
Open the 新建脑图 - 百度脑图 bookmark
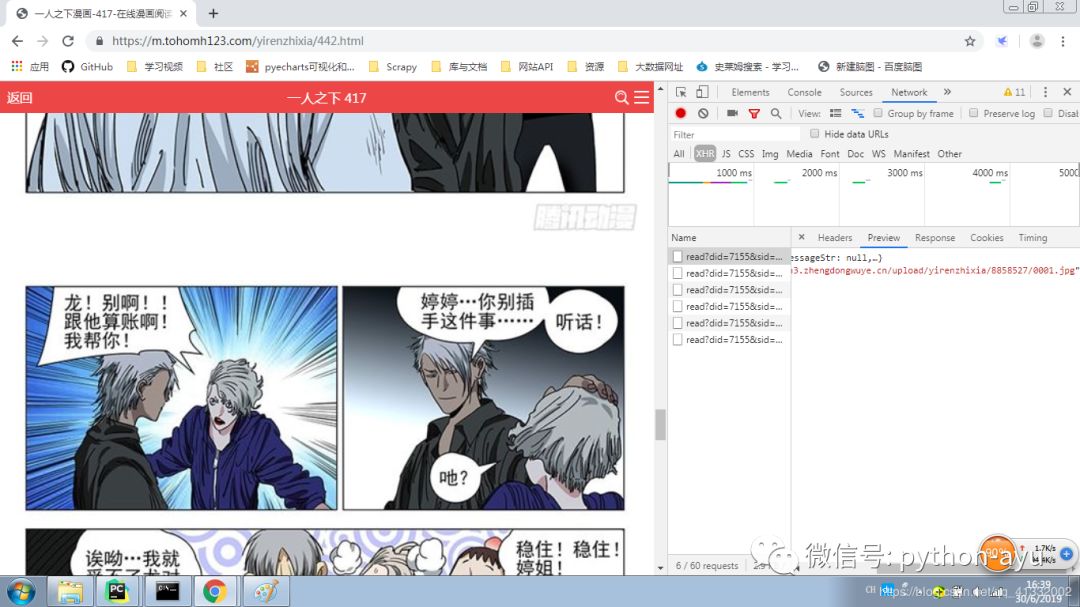click(x=870, y=67)
